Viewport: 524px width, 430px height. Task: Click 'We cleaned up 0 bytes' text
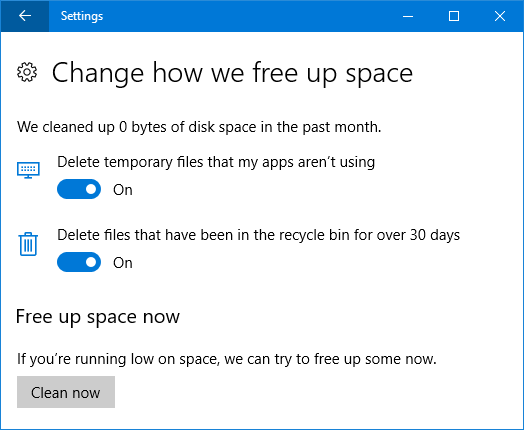point(199,127)
